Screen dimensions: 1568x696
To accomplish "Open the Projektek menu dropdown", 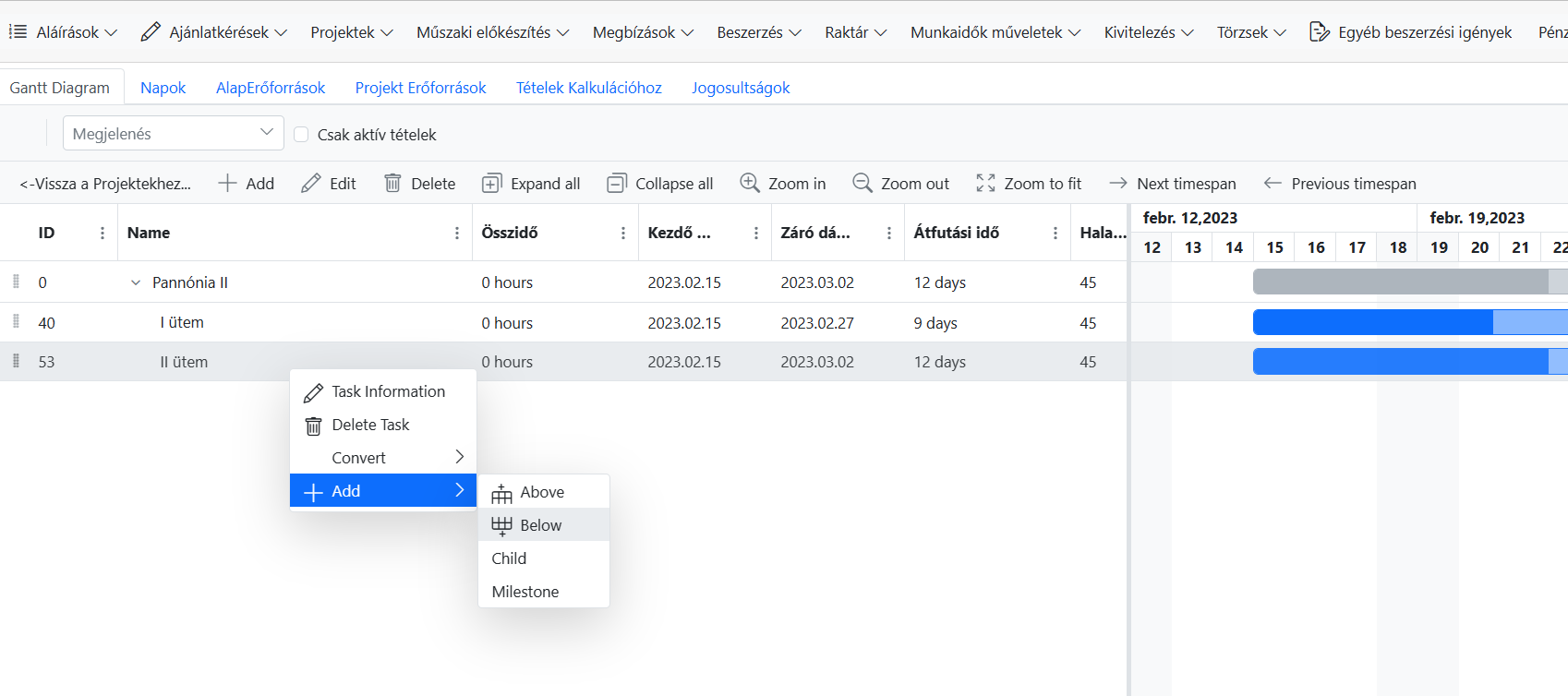I will [x=351, y=32].
